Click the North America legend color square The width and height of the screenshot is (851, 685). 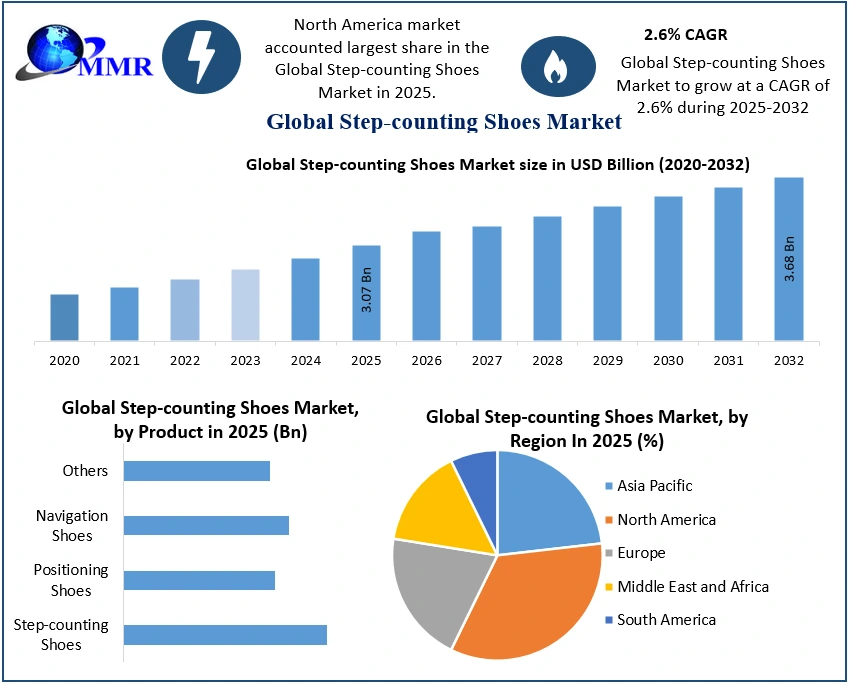pyautogui.click(x=608, y=520)
